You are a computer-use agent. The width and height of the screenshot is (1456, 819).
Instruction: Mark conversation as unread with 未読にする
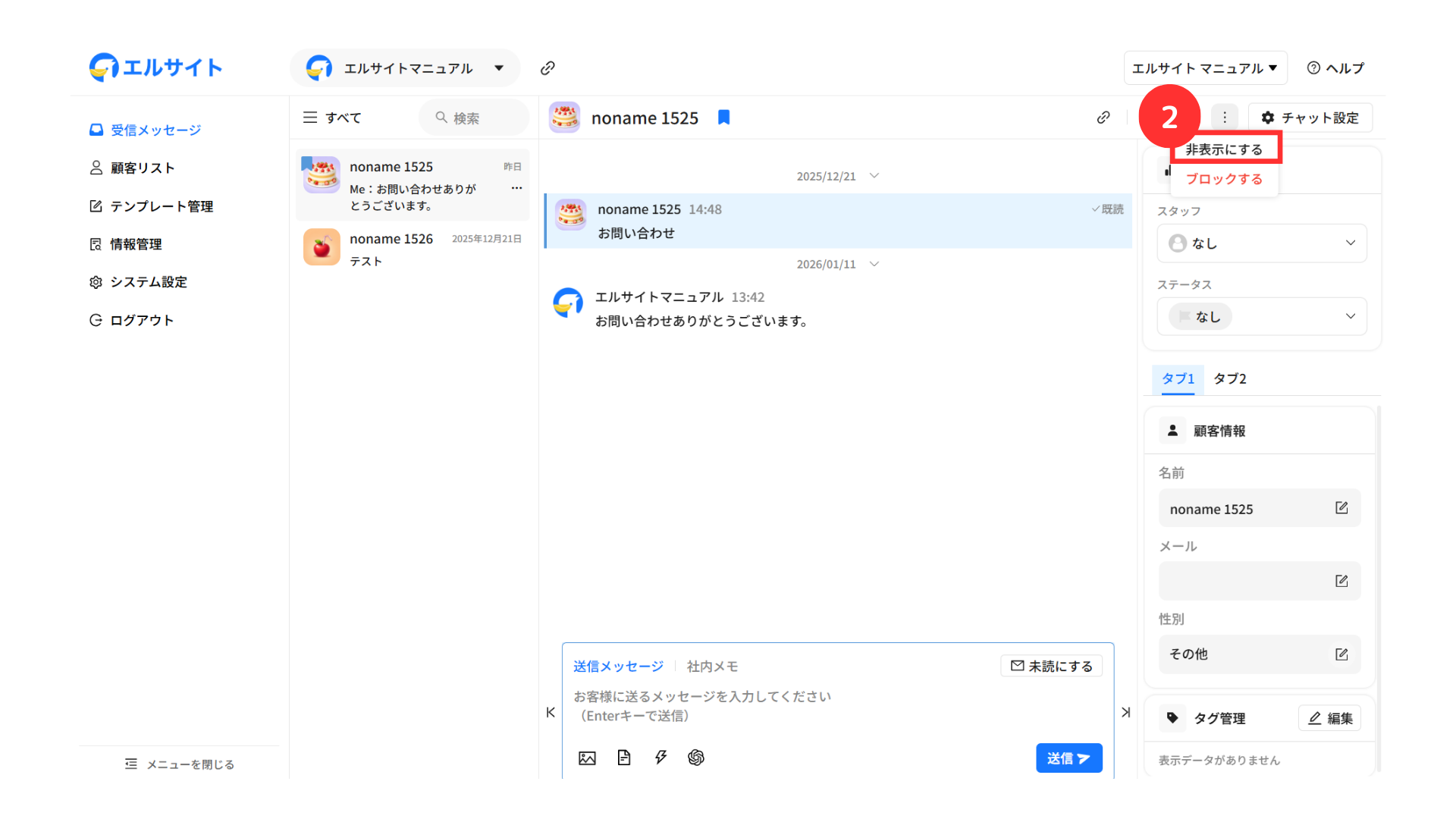point(1051,666)
